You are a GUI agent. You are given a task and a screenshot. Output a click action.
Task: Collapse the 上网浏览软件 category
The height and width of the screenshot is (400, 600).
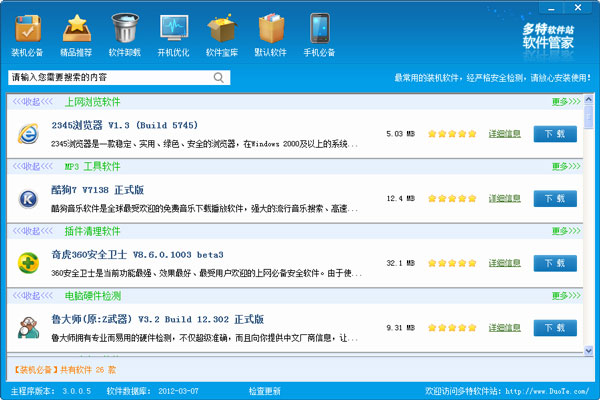tap(33, 101)
